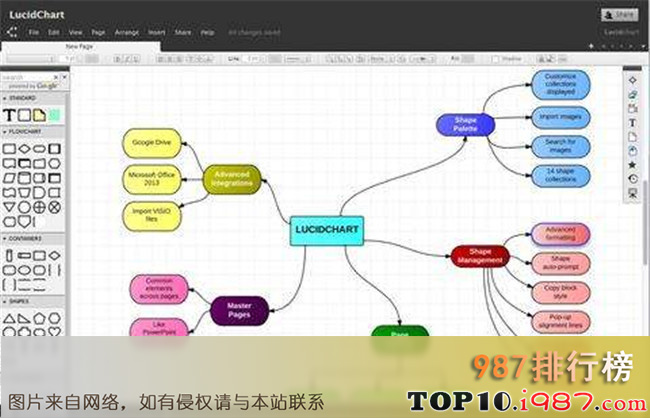Click the add page plus icon

click(592, 46)
